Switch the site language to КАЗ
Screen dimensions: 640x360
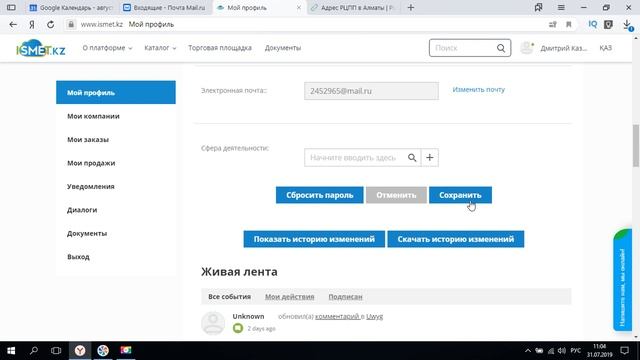[x=605, y=48]
